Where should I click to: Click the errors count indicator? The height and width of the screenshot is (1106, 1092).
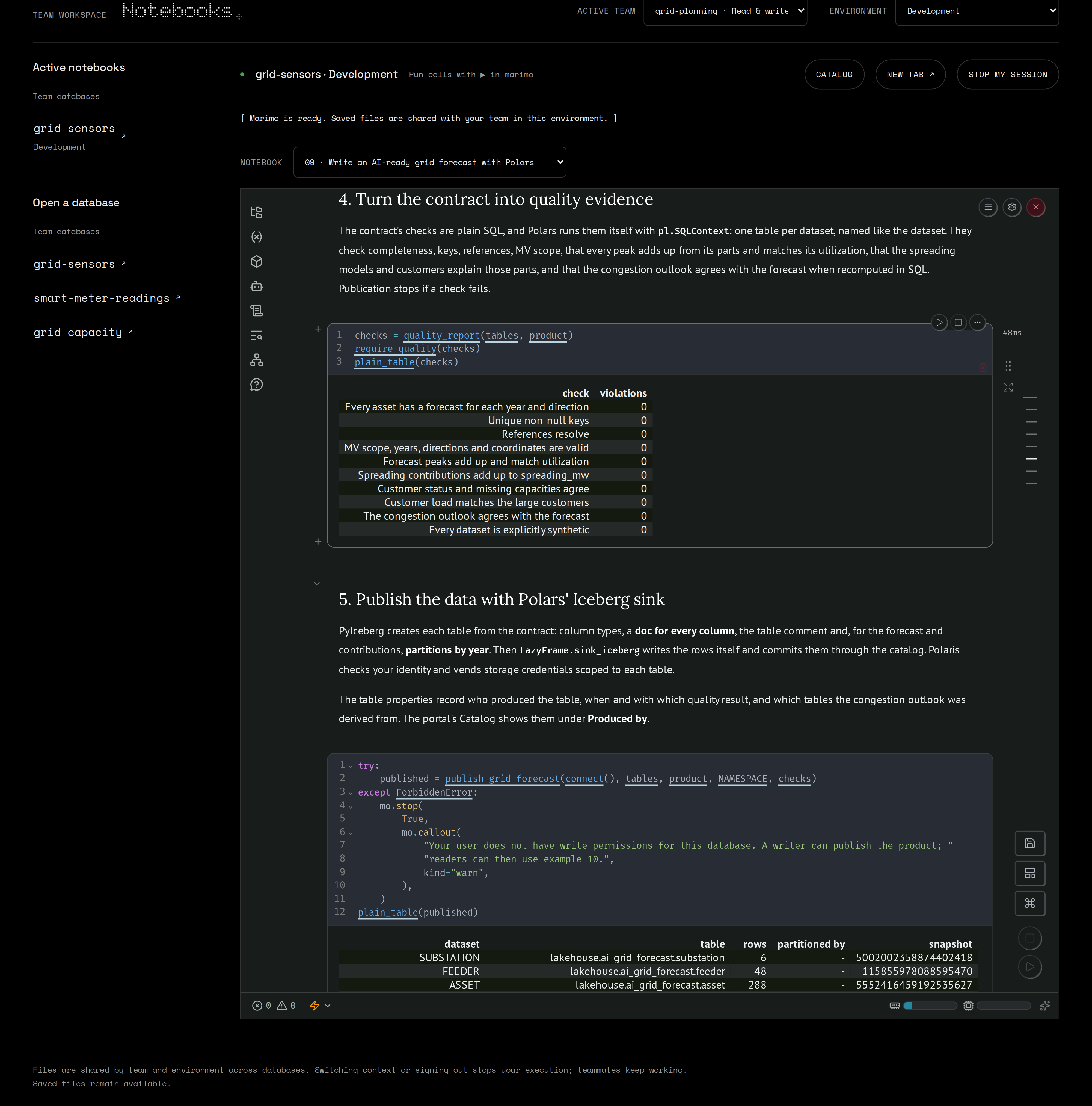(x=262, y=1006)
